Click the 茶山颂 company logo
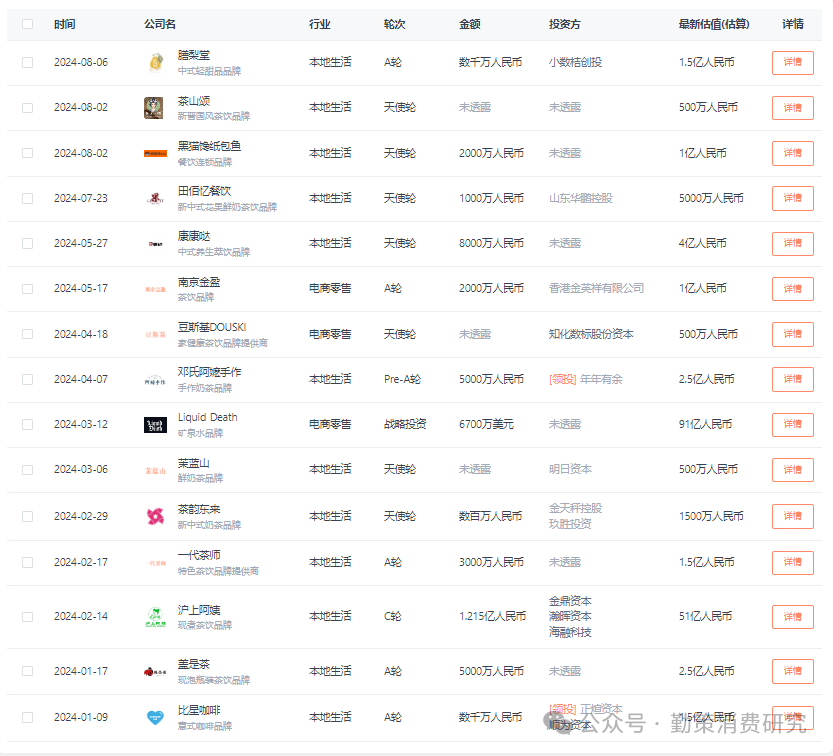833x756 pixels. [x=154, y=108]
